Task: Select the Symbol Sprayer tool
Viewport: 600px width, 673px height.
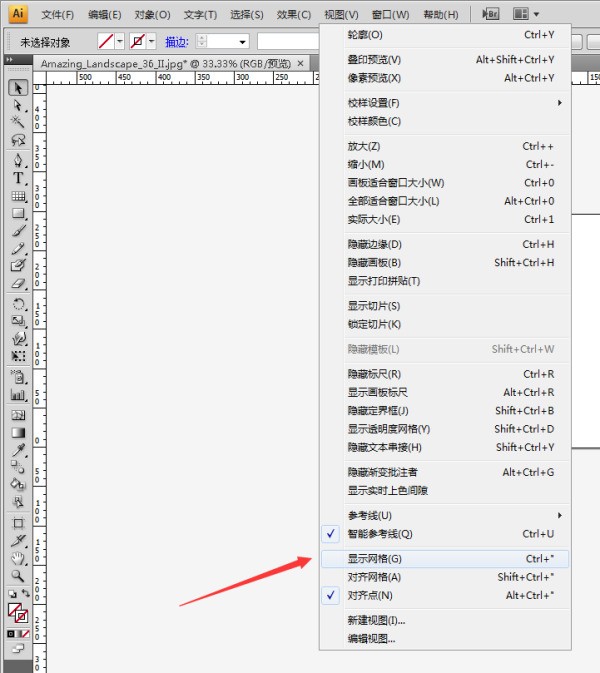Action: [x=18, y=377]
